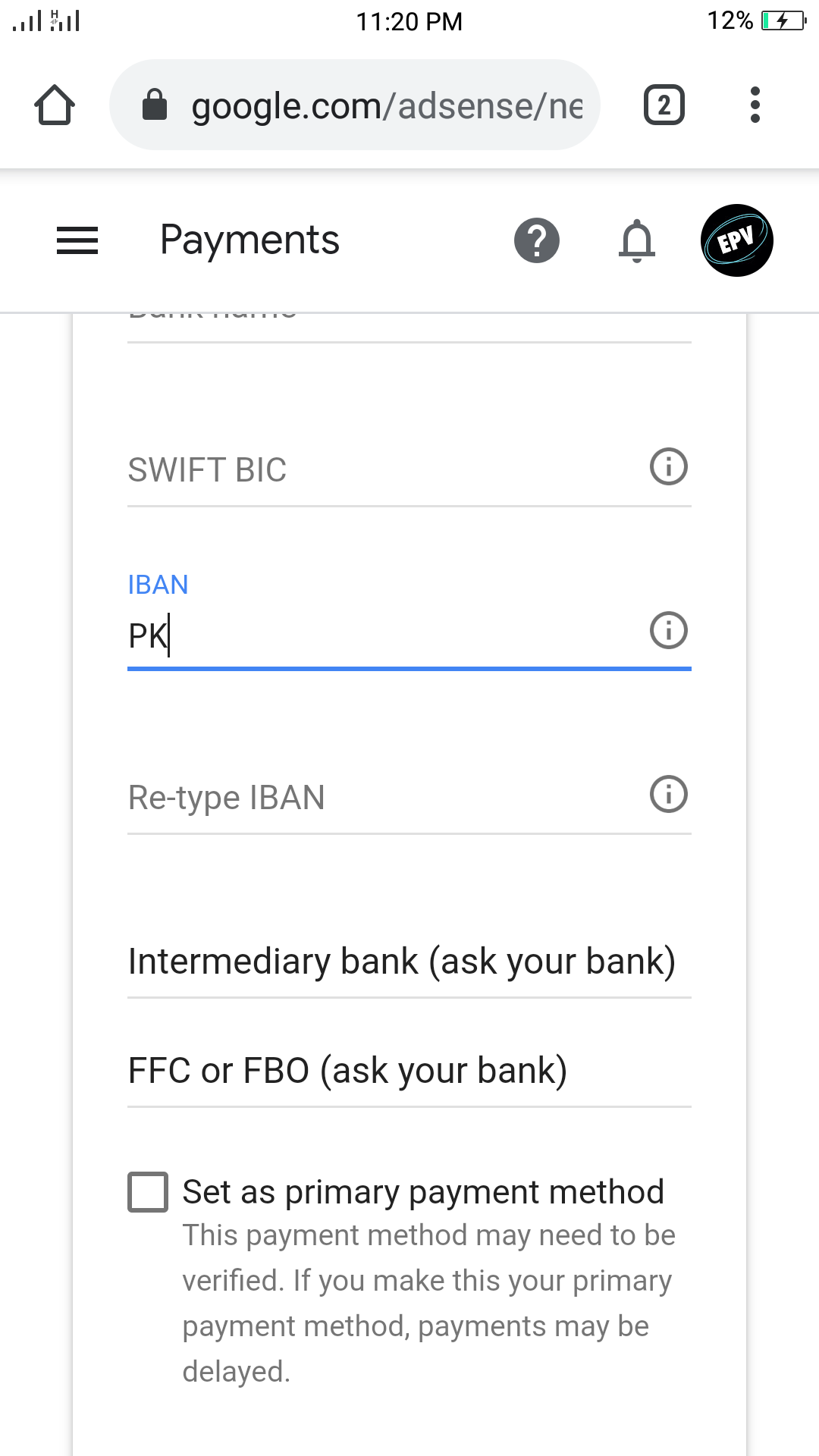Open the Help question mark icon
Image resolution: width=819 pixels, height=1456 pixels.
coord(536,240)
